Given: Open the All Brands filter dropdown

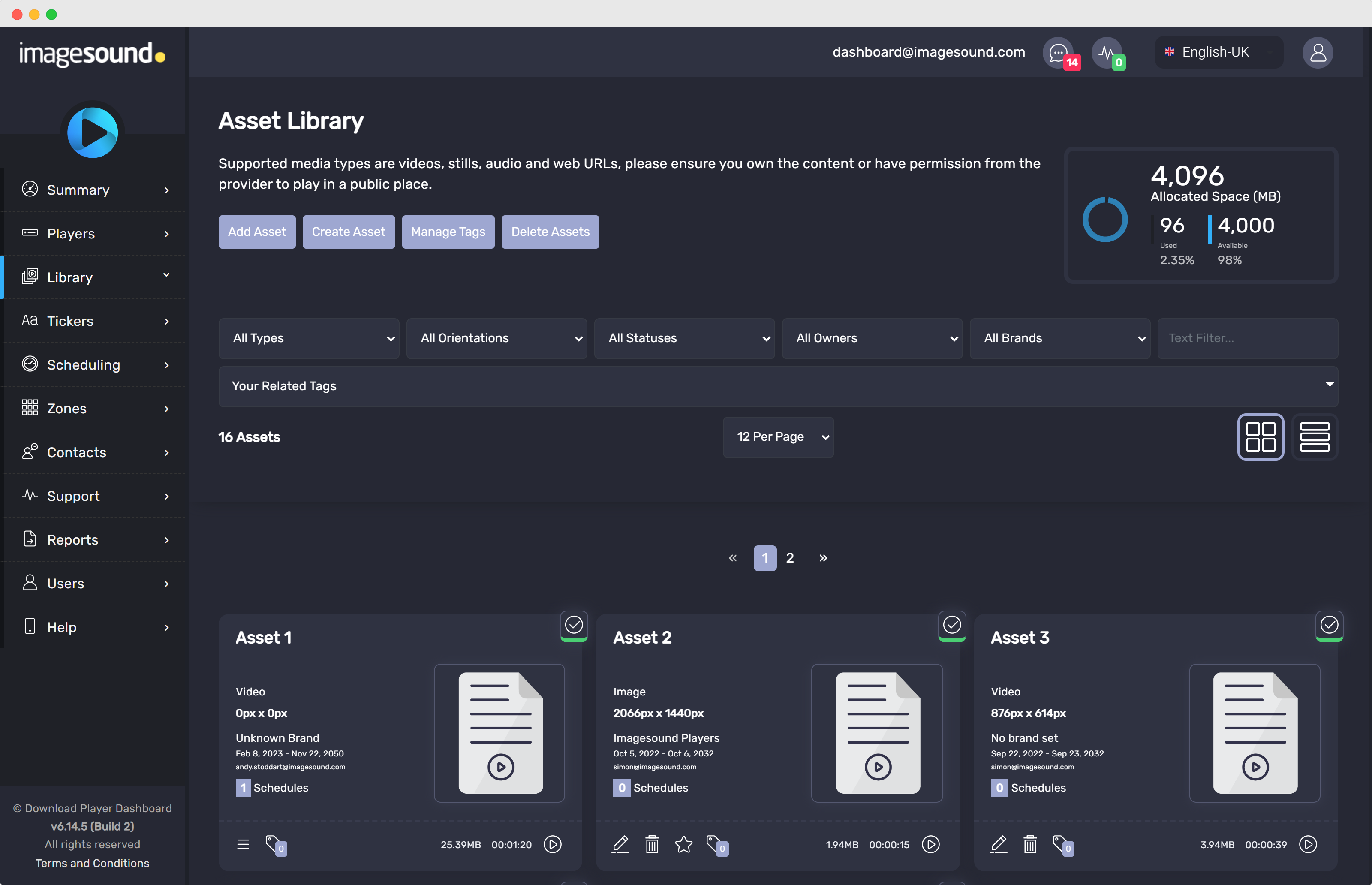Looking at the screenshot, I should [1061, 338].
